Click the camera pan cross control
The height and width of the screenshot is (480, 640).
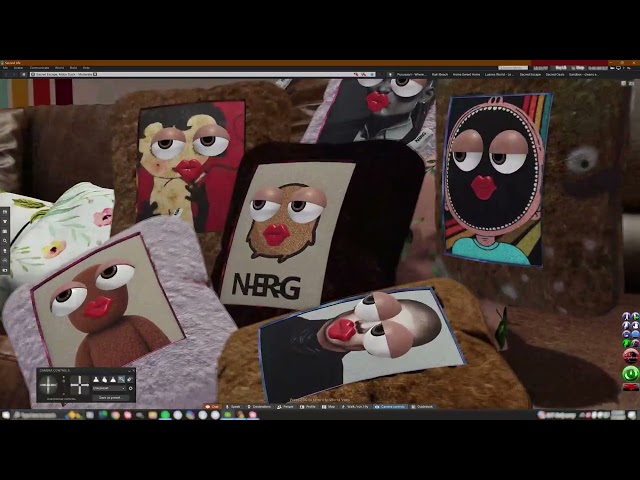pos(80,385)
